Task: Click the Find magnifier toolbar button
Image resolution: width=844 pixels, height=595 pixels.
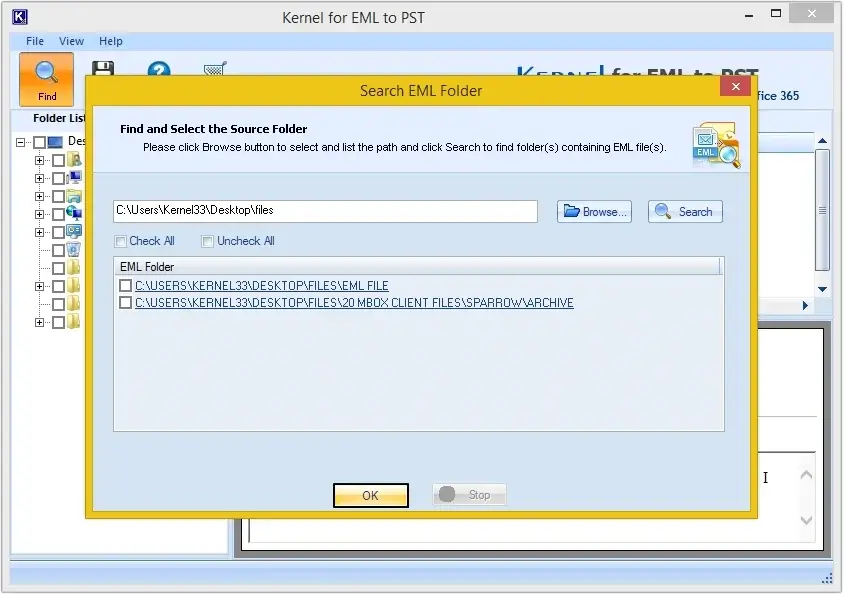Action: pyautogui.click(x=46, y=79)
